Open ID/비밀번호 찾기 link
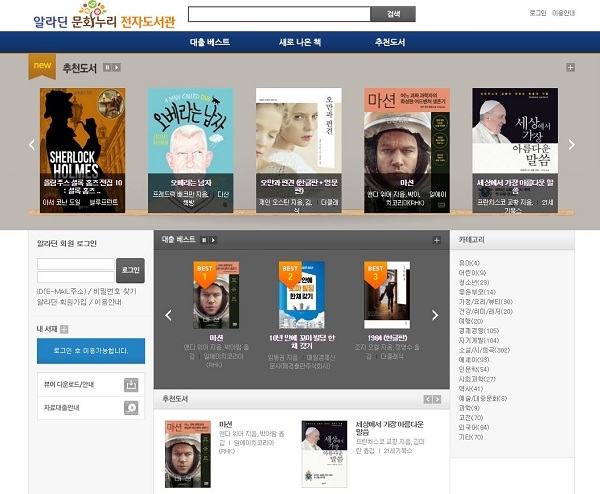The height and width of the screenshot is (494, 600). pyautogui.click(x=87, y=291)
